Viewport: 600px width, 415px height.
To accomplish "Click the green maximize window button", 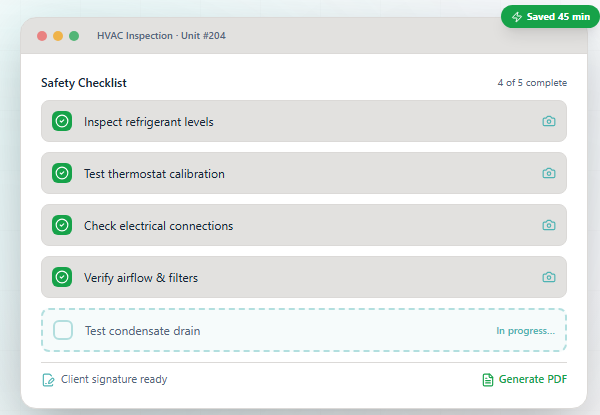I will pos(74,36).
